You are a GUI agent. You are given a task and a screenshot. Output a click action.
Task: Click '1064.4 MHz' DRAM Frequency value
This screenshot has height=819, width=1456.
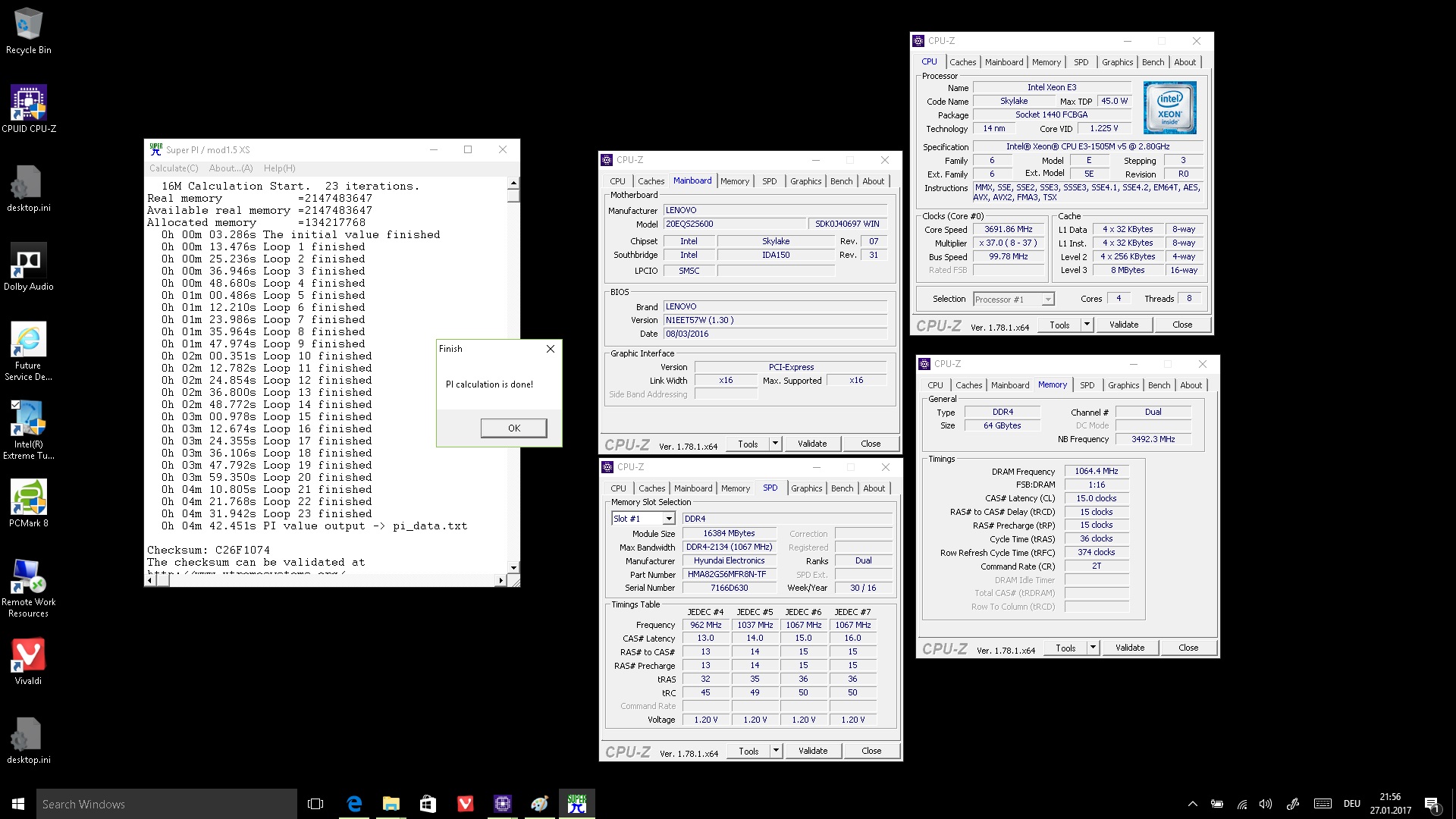click(x=1096, y=471)
